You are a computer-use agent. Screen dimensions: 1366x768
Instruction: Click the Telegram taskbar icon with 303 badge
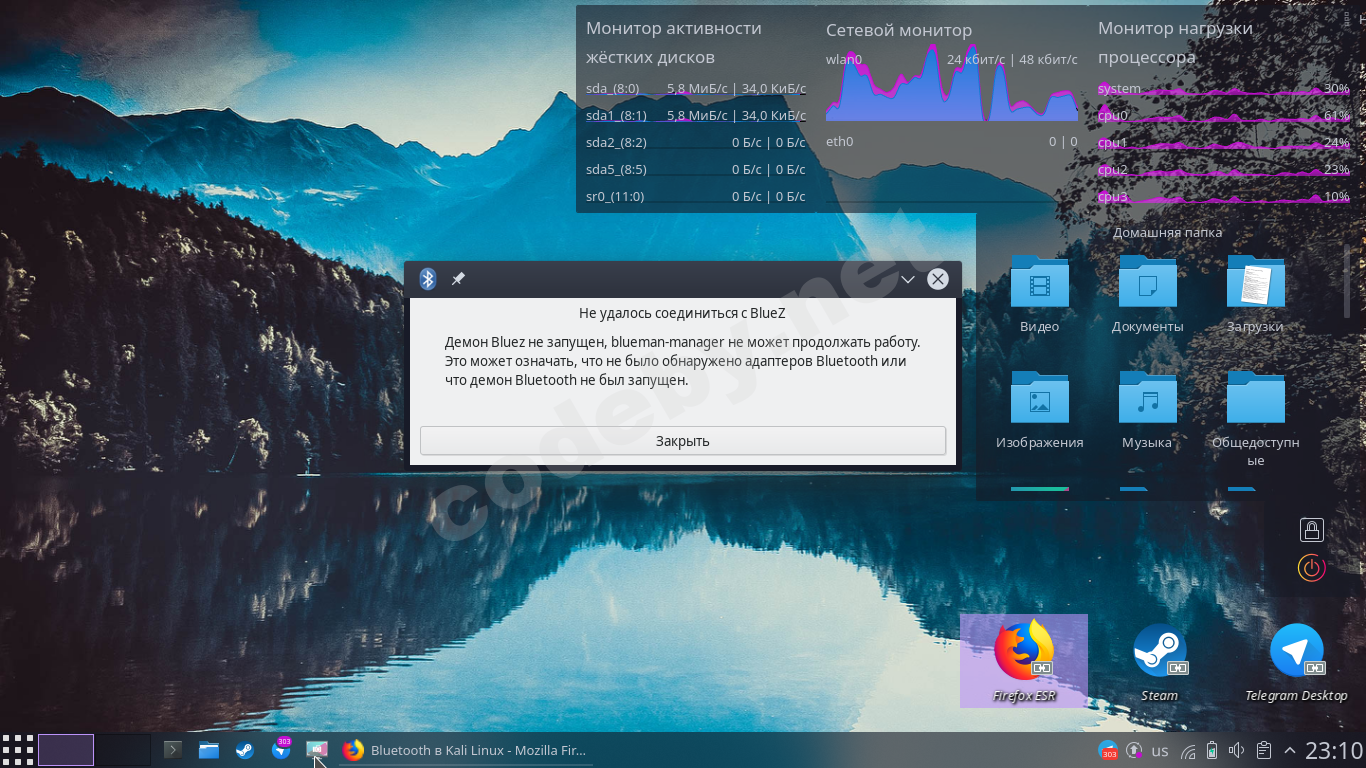click(x=281, y=750)
